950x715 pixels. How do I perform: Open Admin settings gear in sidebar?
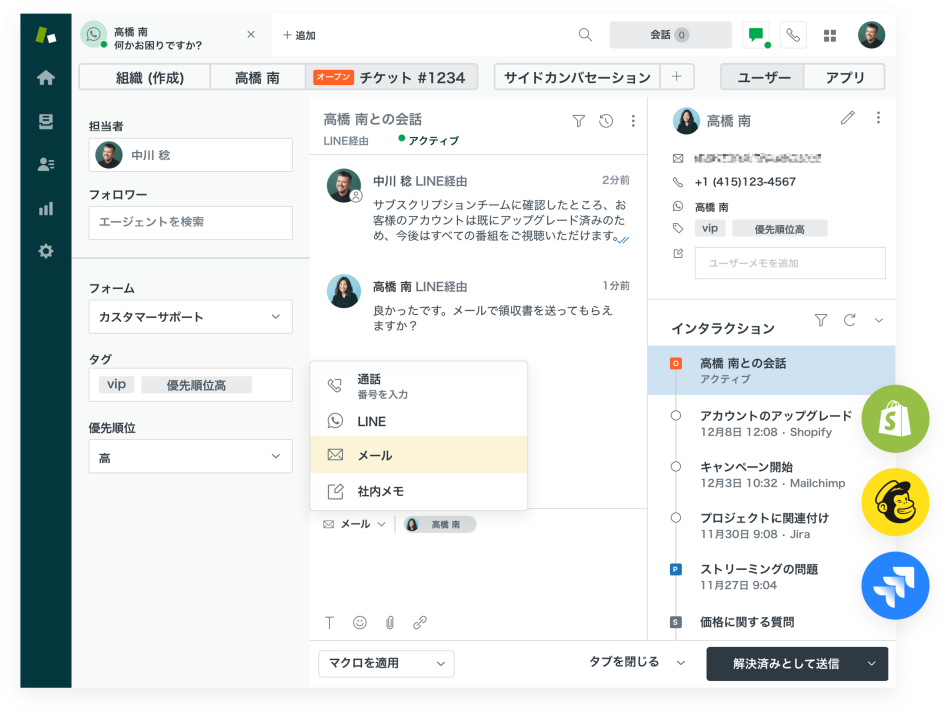(45, 251)
